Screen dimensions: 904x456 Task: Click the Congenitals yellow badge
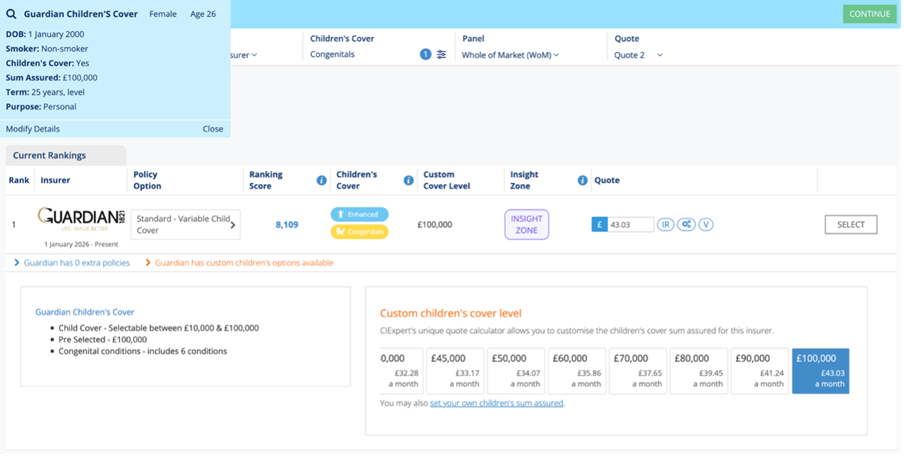point(360,232)
